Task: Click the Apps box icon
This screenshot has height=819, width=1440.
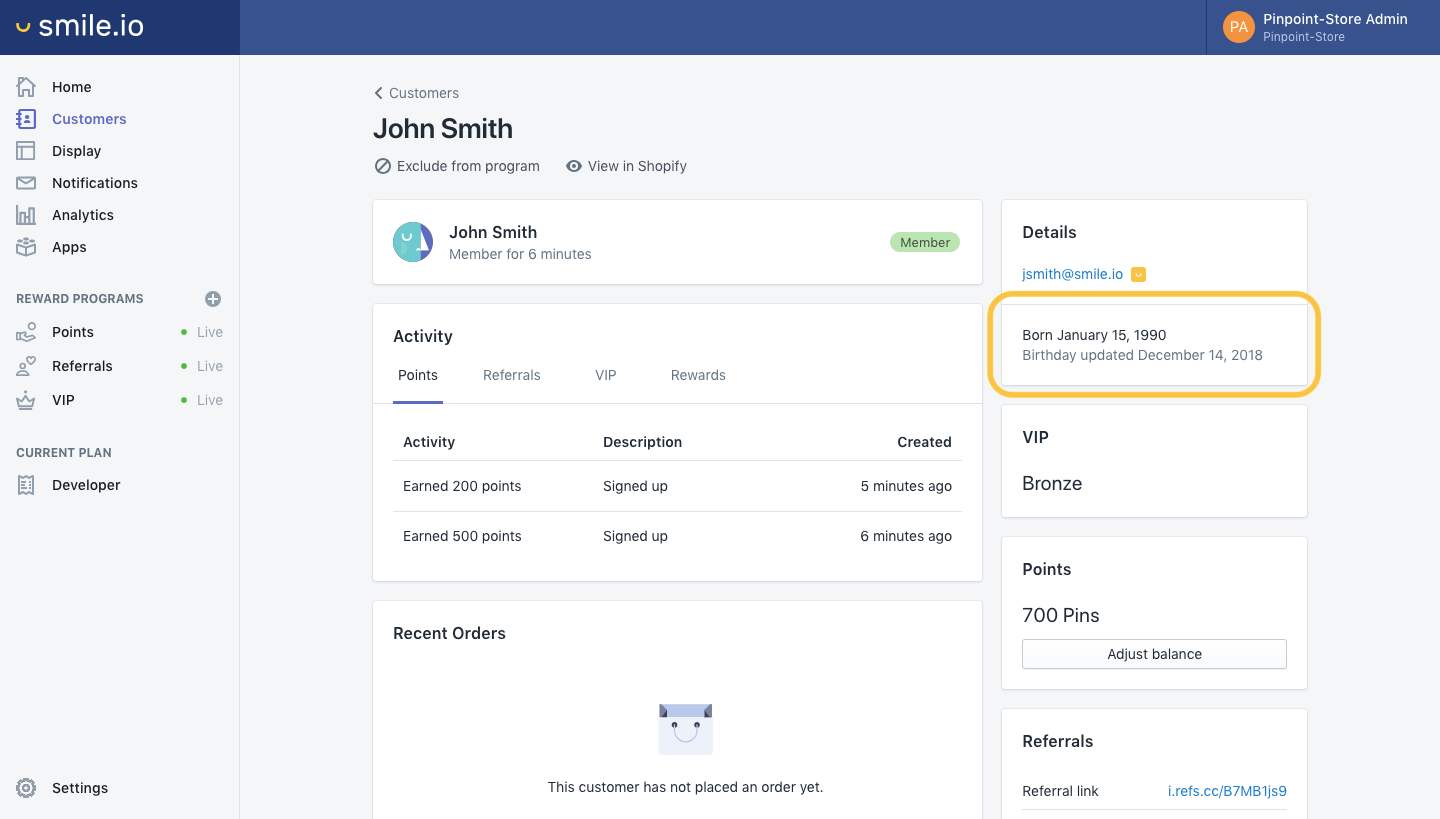Action: coord(26,247)
